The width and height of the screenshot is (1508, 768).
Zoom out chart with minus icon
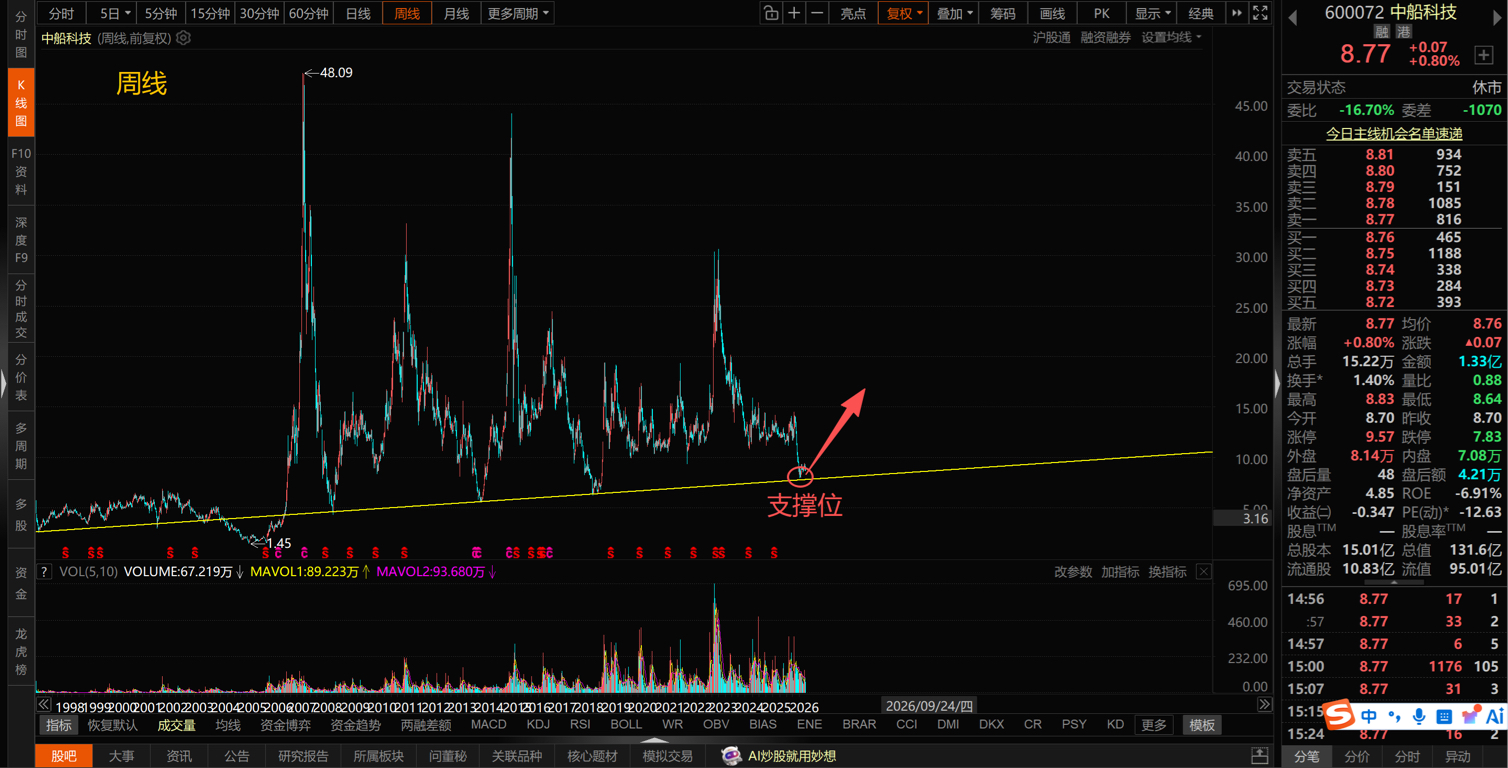click(x=817, y=13)
